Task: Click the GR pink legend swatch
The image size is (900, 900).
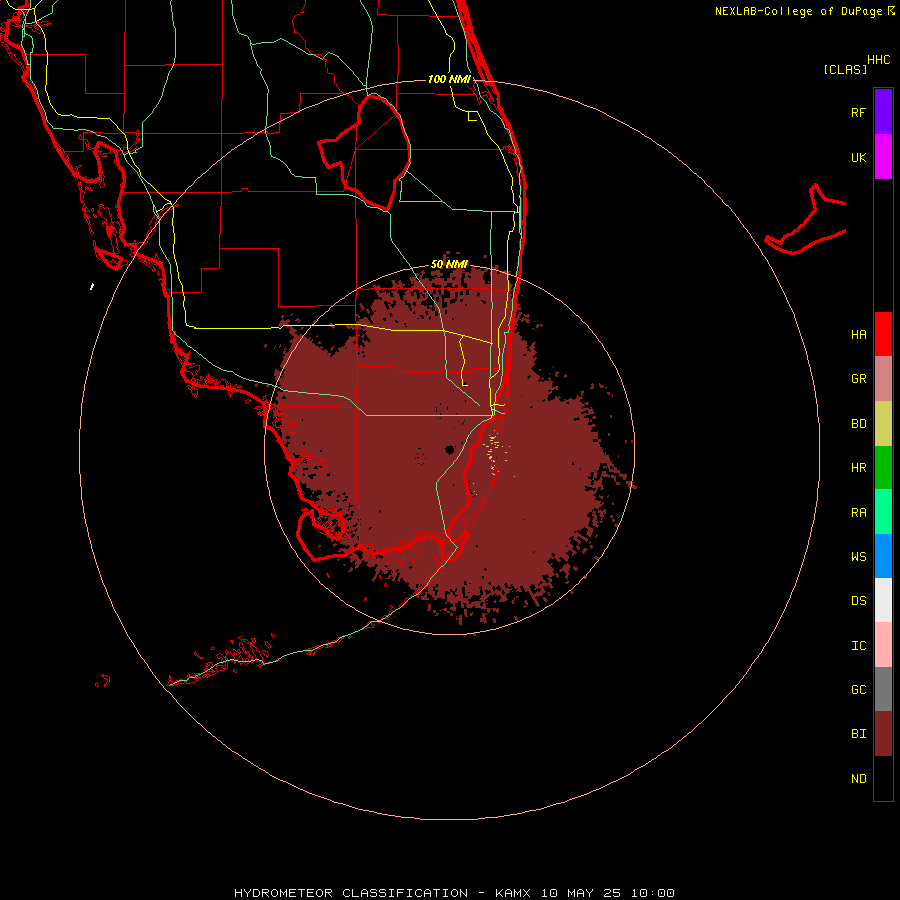Action: (883, 379)
